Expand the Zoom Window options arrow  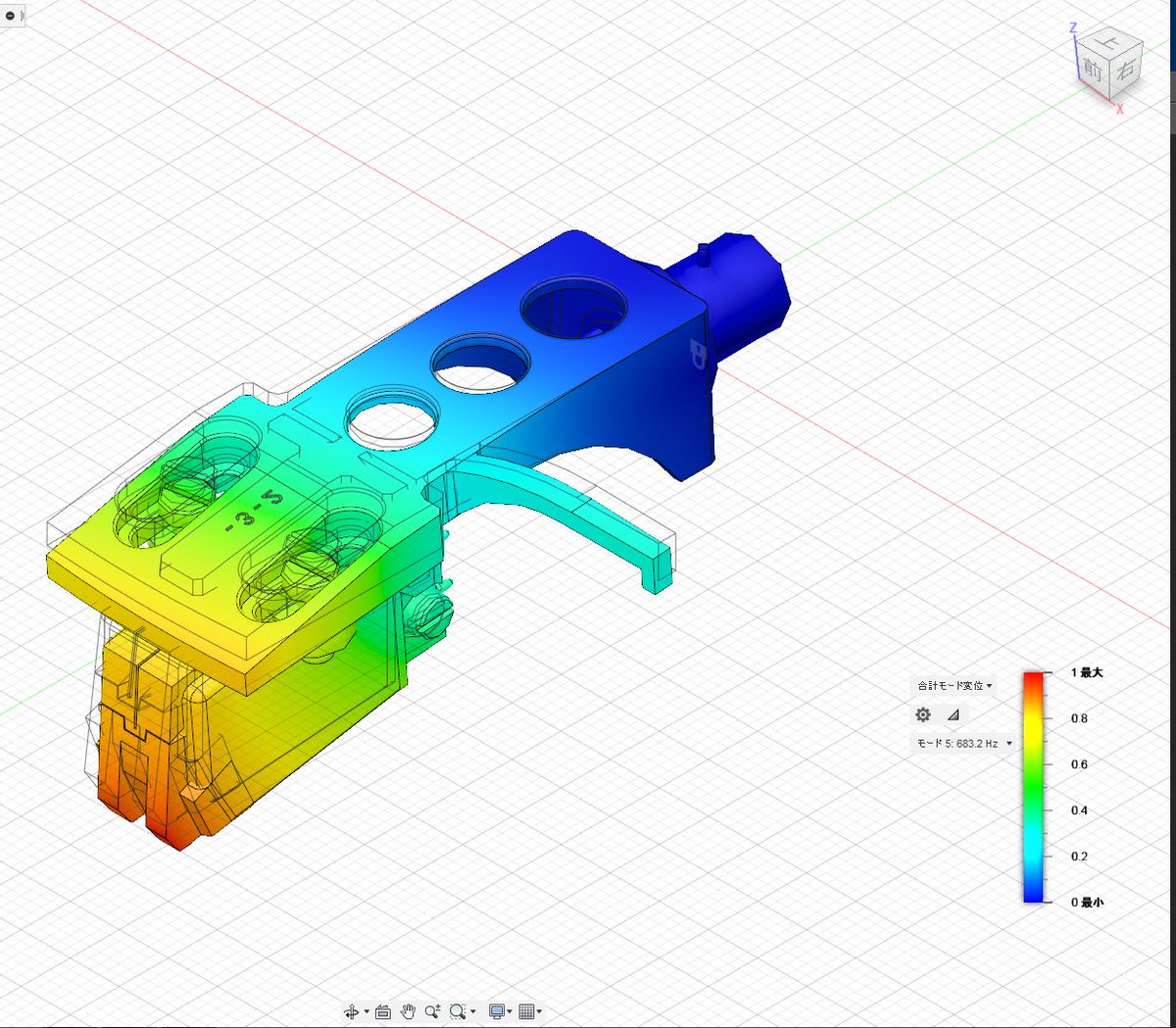(x=473, y=1011)
